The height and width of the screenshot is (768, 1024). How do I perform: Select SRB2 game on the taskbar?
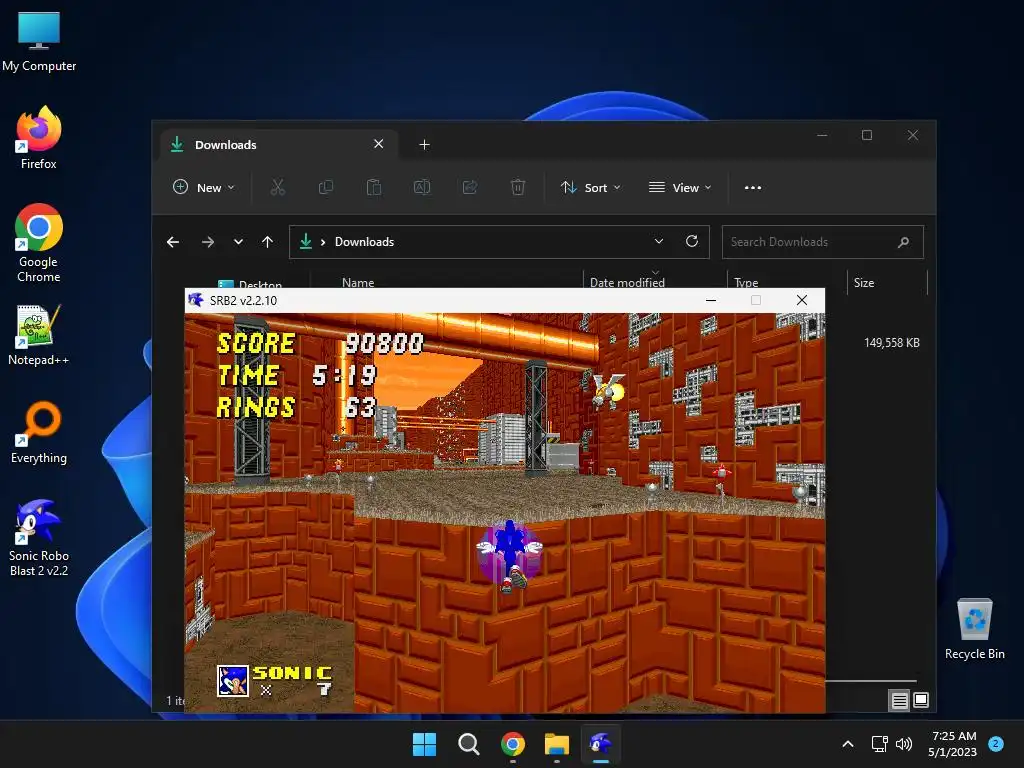pyautogui.click(x=601, y=744)
